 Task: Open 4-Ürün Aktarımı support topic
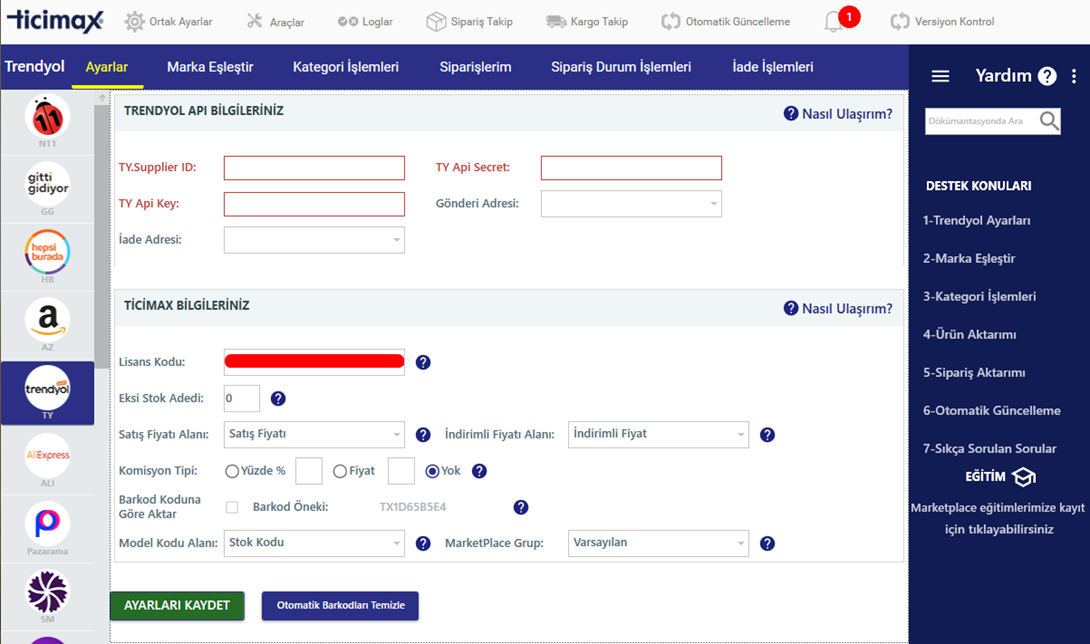pyautogui.click(x=970, y=335)
